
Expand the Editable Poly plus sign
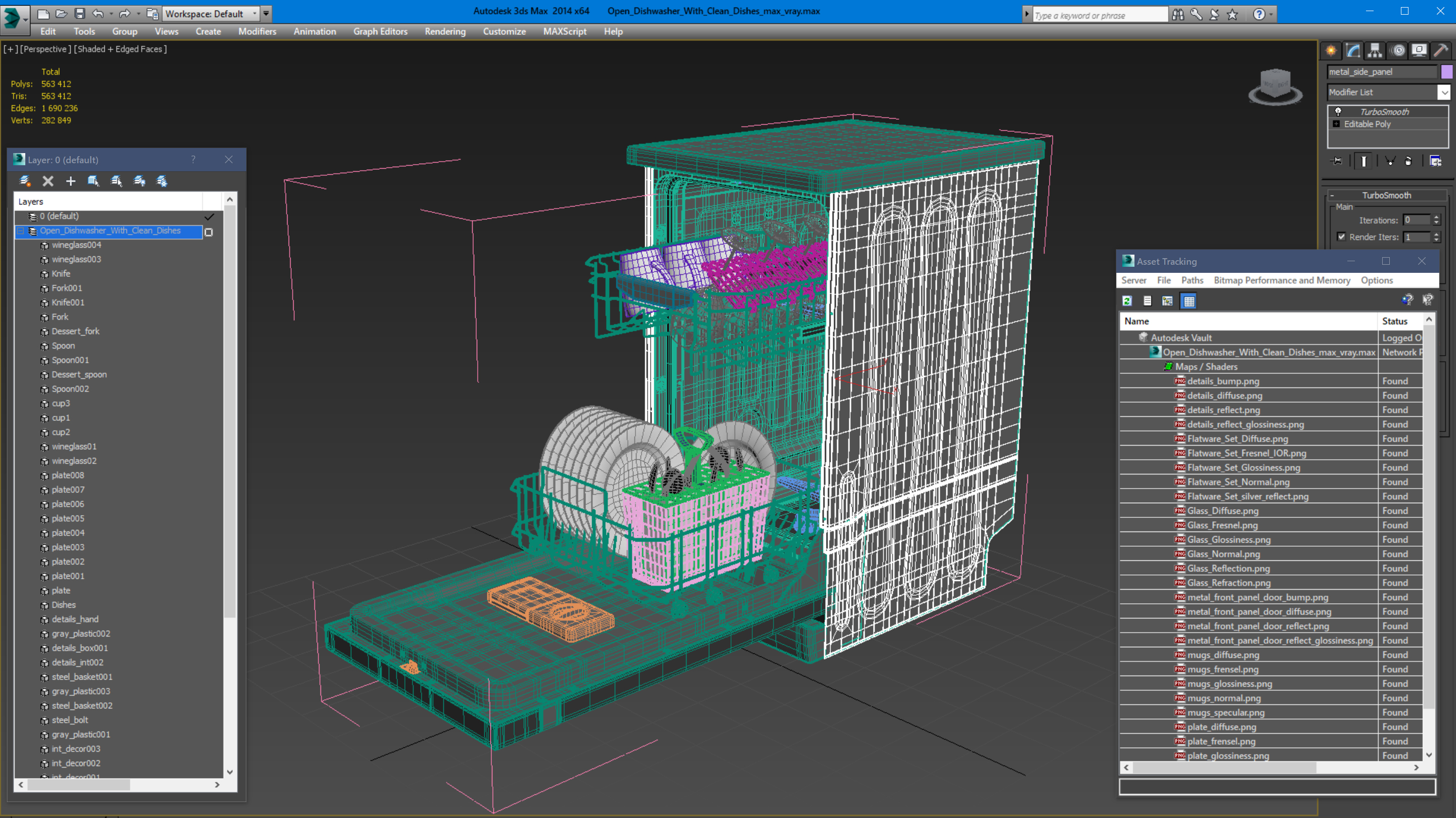tap(1337, 124)
